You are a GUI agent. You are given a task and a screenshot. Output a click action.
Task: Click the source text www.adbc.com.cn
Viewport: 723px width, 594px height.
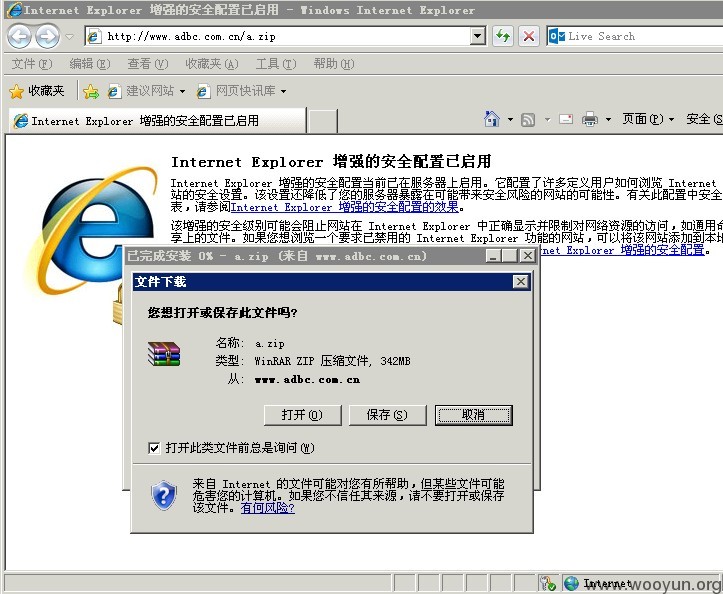tap(307, 380)
